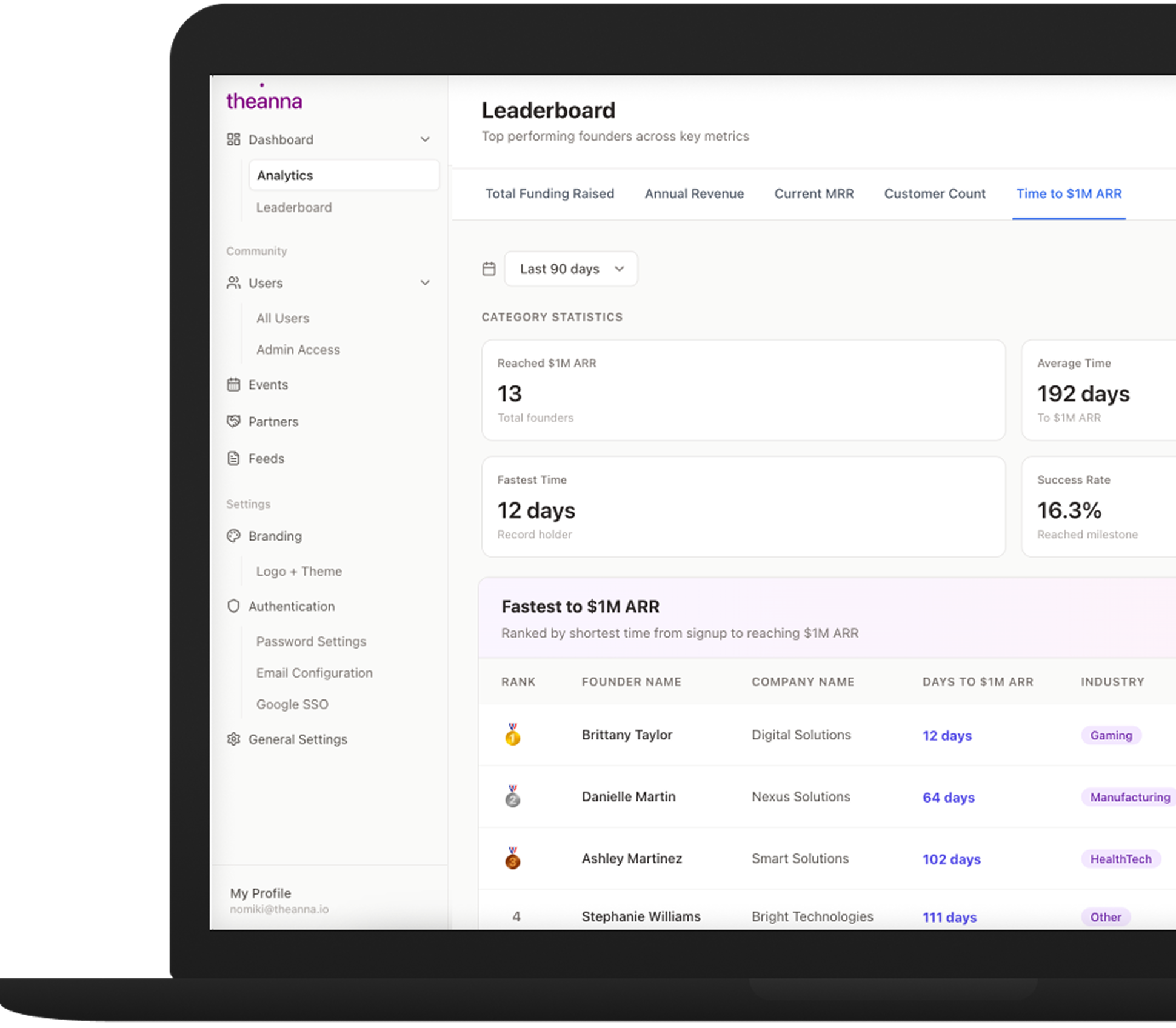Click the Branding palette icon
1176x1028 pixels.
coord(233,536)
